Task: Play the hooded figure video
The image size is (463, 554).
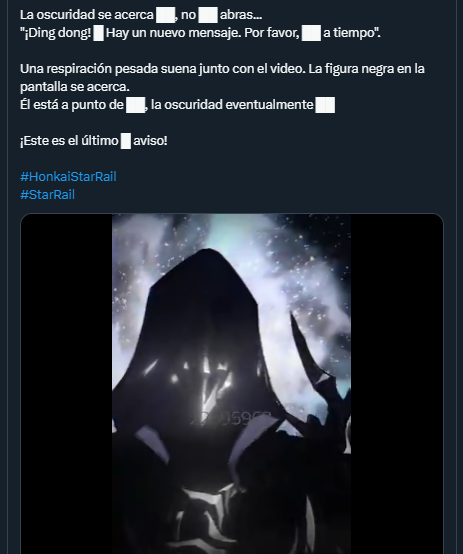Action: (x=232, y=384)
